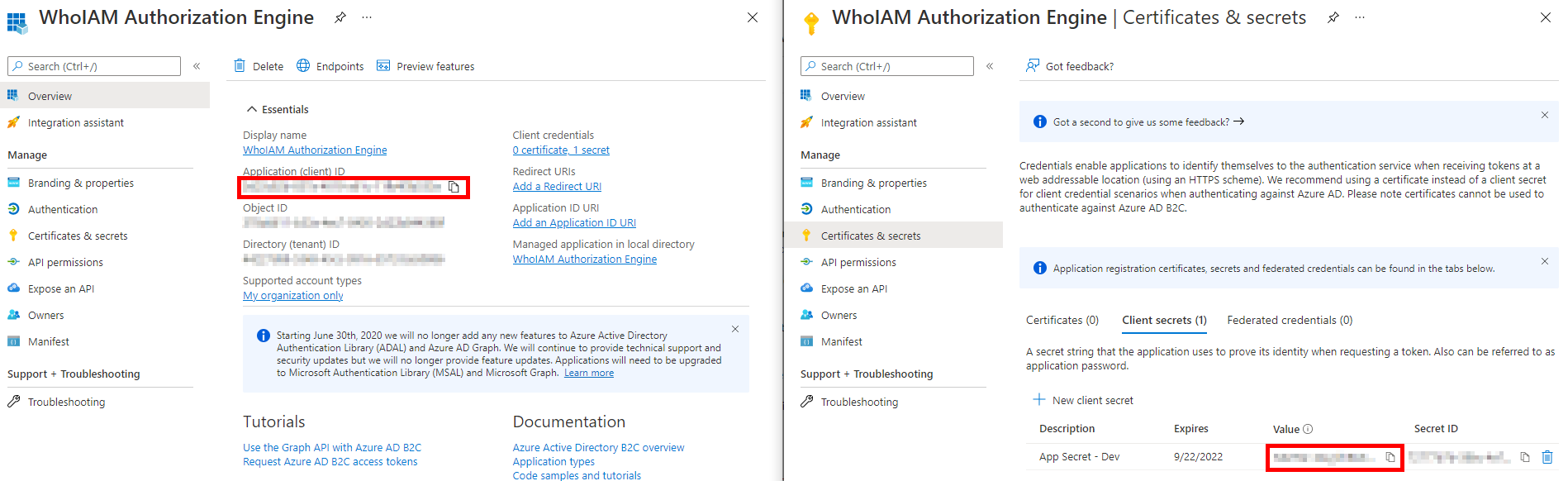1568x481 pixels.
Task: Open more options ellipsis in Certificates & secrets header
Action: 1360,17
